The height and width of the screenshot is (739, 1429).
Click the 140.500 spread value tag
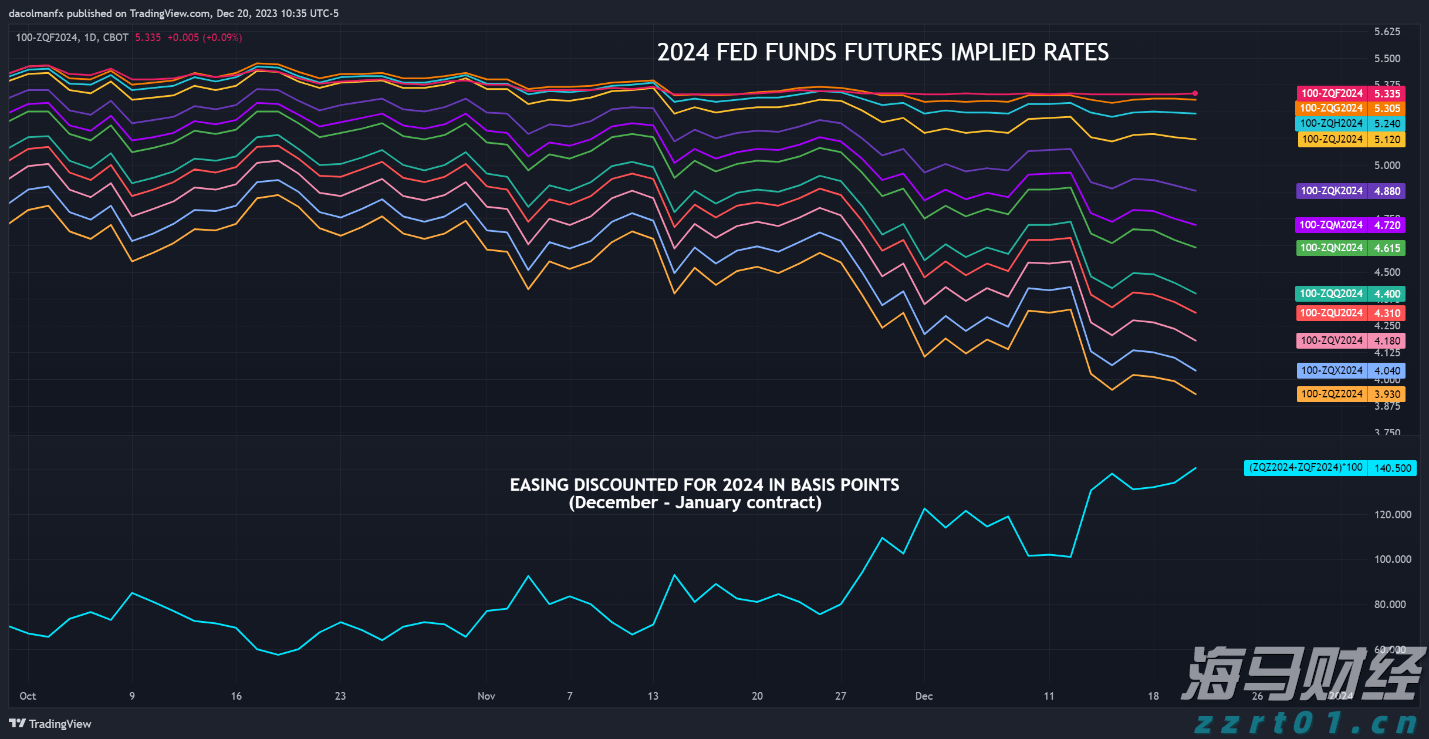(1392, 467)
